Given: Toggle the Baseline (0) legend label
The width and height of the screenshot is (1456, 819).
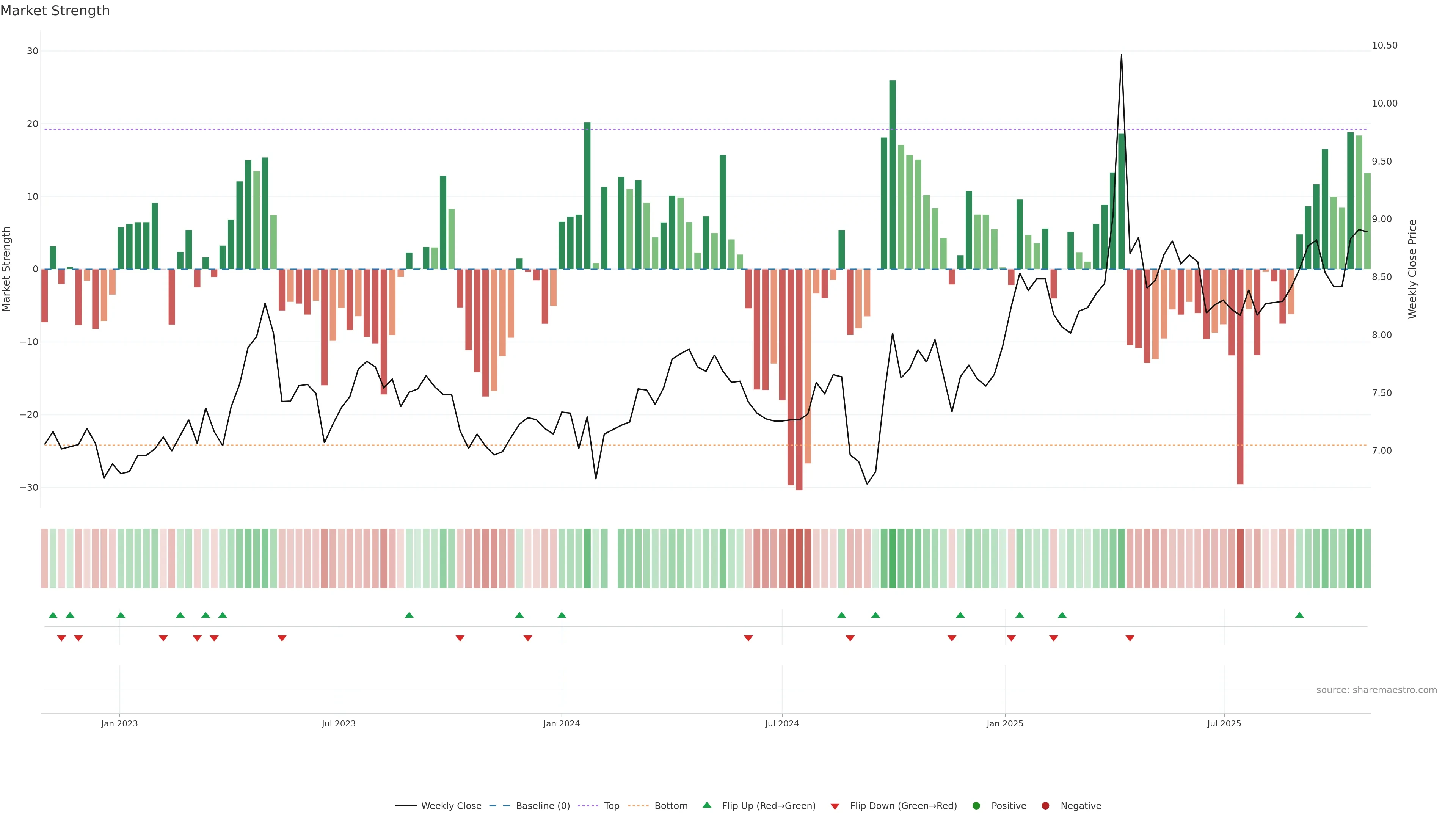Looking at the screenshot, I should point(543,805).
